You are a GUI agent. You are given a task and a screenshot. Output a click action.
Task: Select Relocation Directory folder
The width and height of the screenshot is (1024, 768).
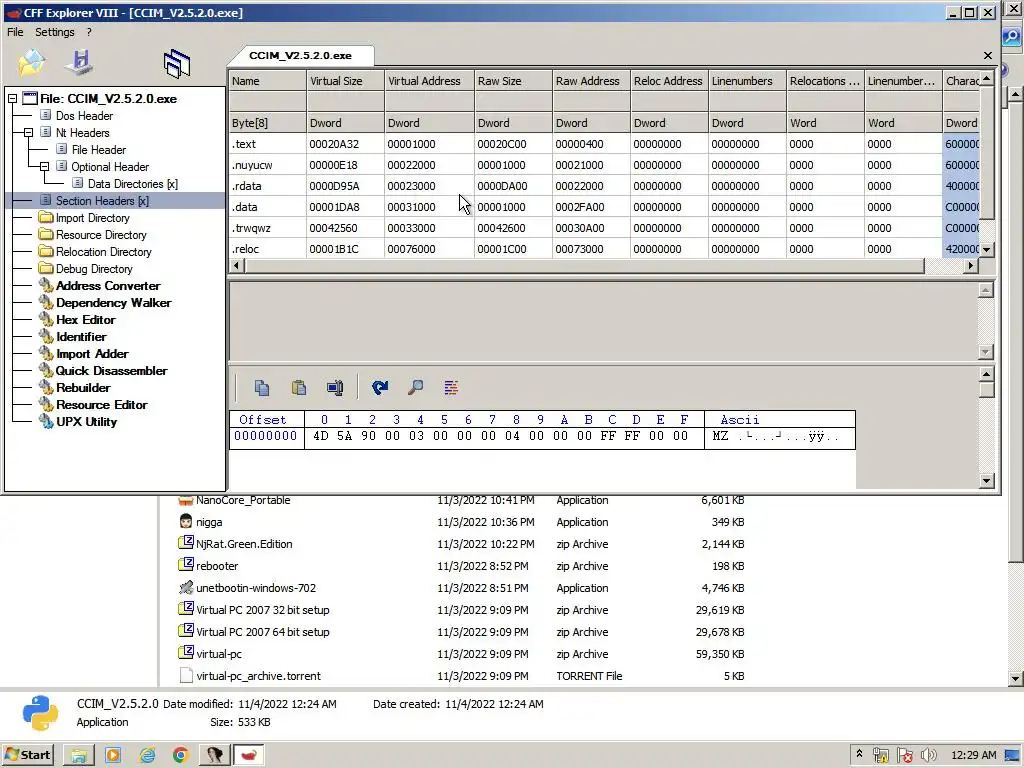[103, 252]
